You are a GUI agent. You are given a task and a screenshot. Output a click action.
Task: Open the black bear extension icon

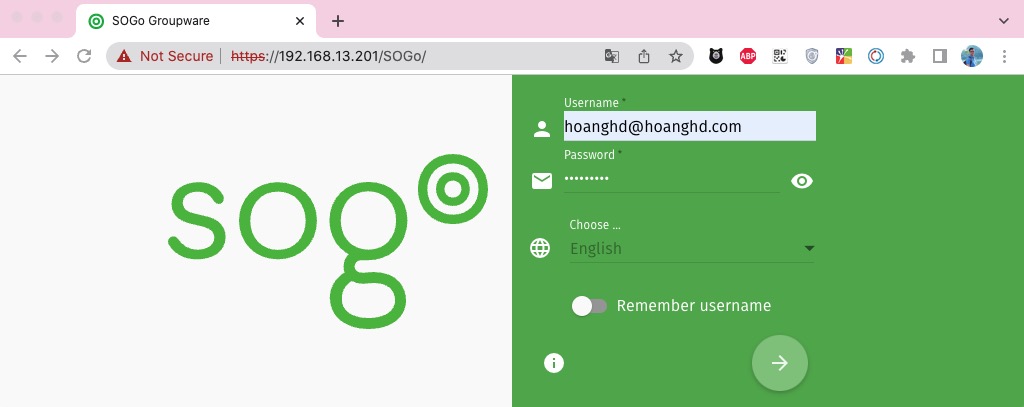tap(716, 56)
